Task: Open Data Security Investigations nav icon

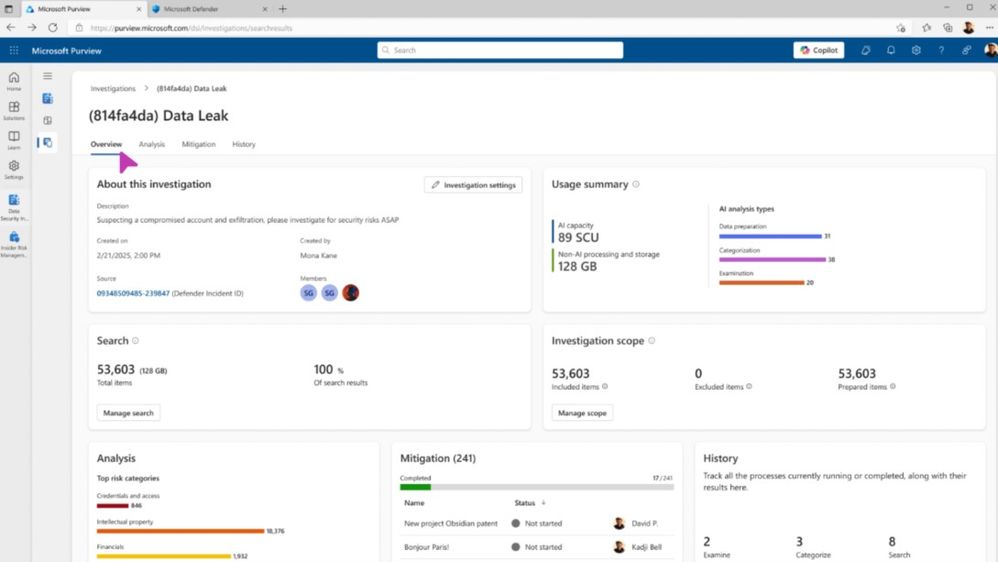Action: [14, 207]
